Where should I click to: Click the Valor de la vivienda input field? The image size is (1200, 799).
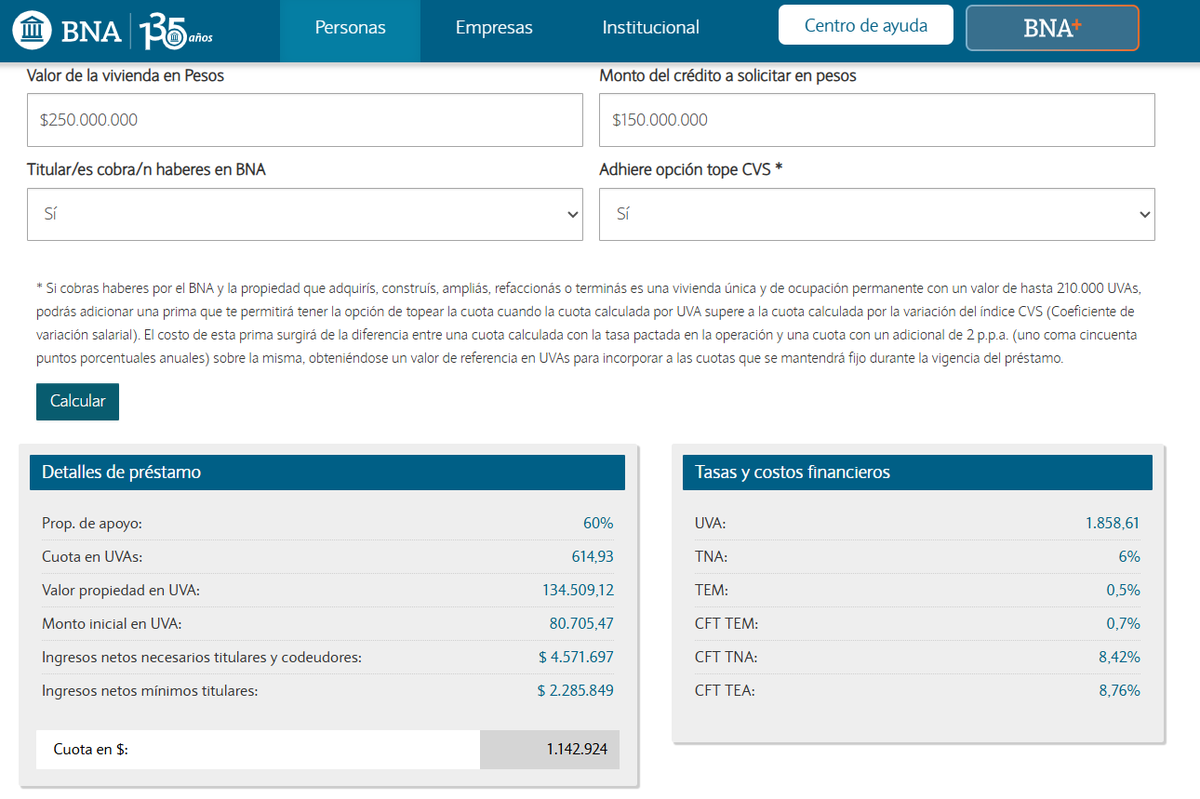click(x=305, y=120)
